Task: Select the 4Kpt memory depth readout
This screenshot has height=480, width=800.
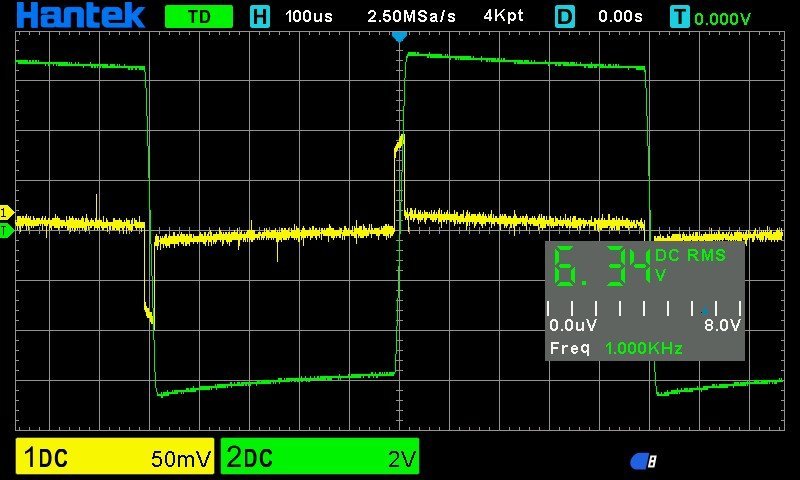Action: coord(503,17)
